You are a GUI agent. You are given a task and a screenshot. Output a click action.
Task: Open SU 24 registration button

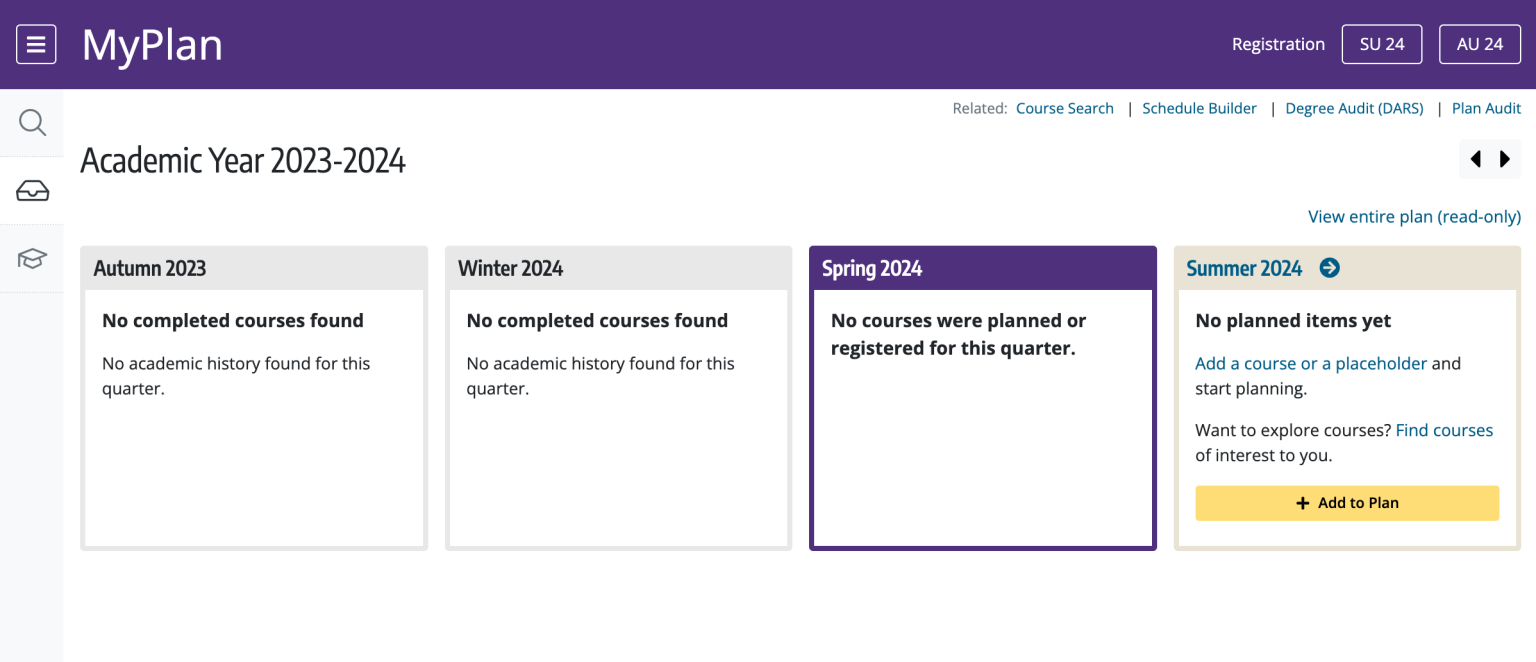[x=1382, y=44]
